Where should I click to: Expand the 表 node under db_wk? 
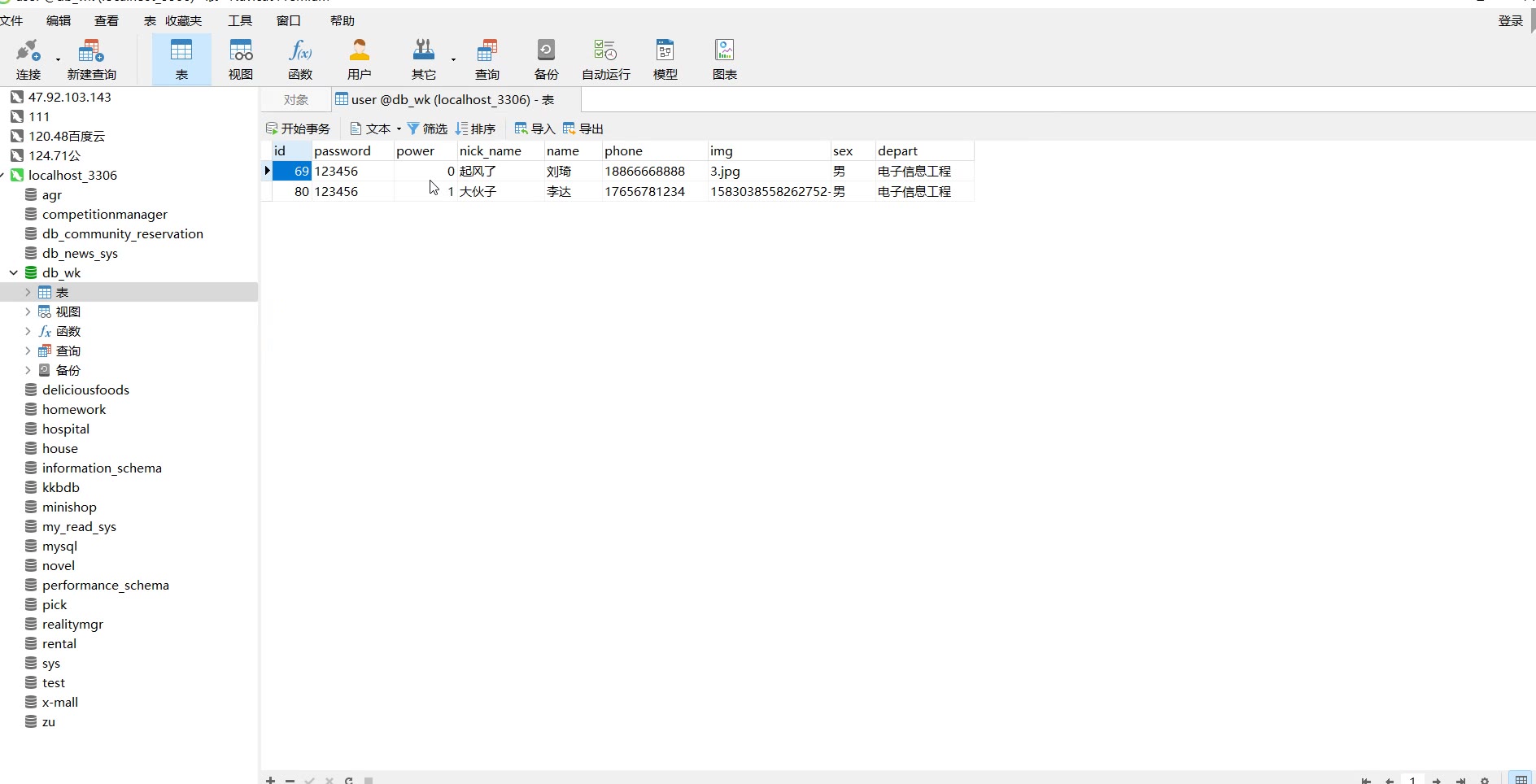tap(28, 292)
